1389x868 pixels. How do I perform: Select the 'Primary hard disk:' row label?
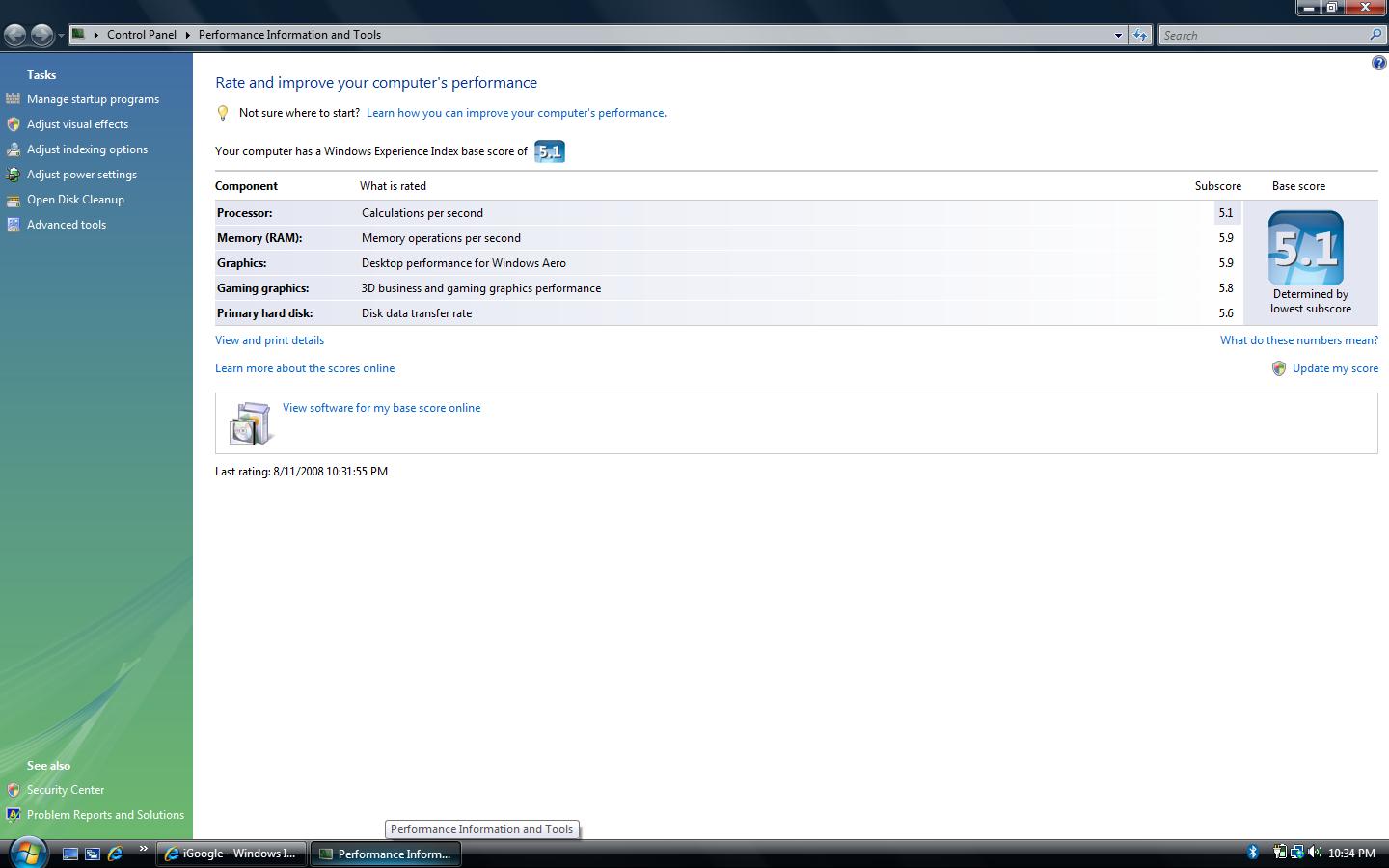tap(265, 313)
